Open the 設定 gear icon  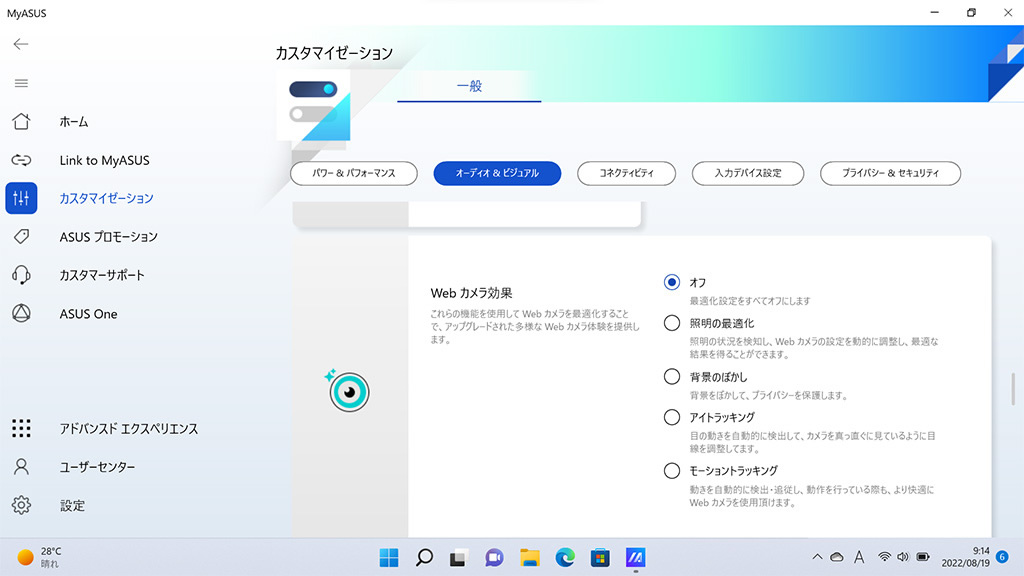click(x=21, y=505)
